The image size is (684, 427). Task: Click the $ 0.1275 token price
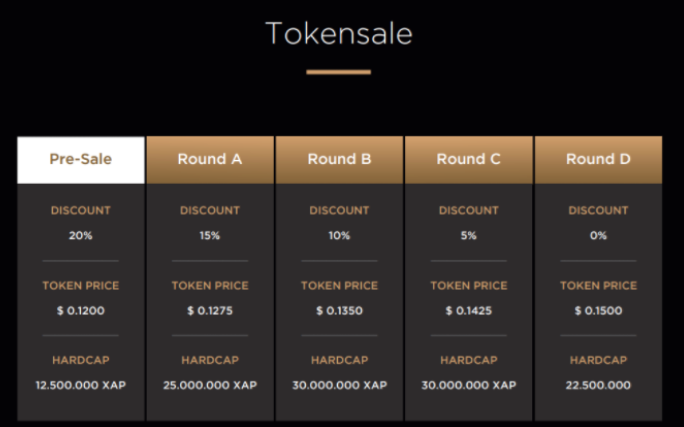(210, 311)
